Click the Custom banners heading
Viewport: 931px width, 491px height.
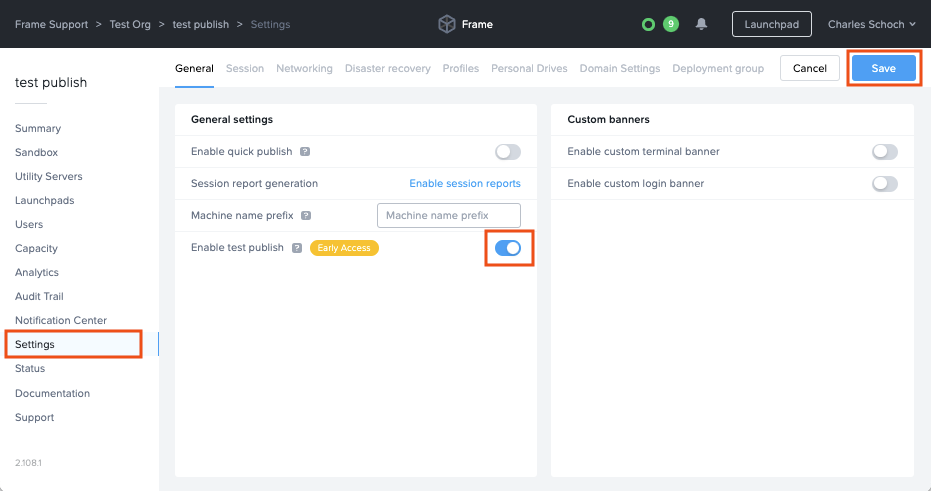click(609, 119)
